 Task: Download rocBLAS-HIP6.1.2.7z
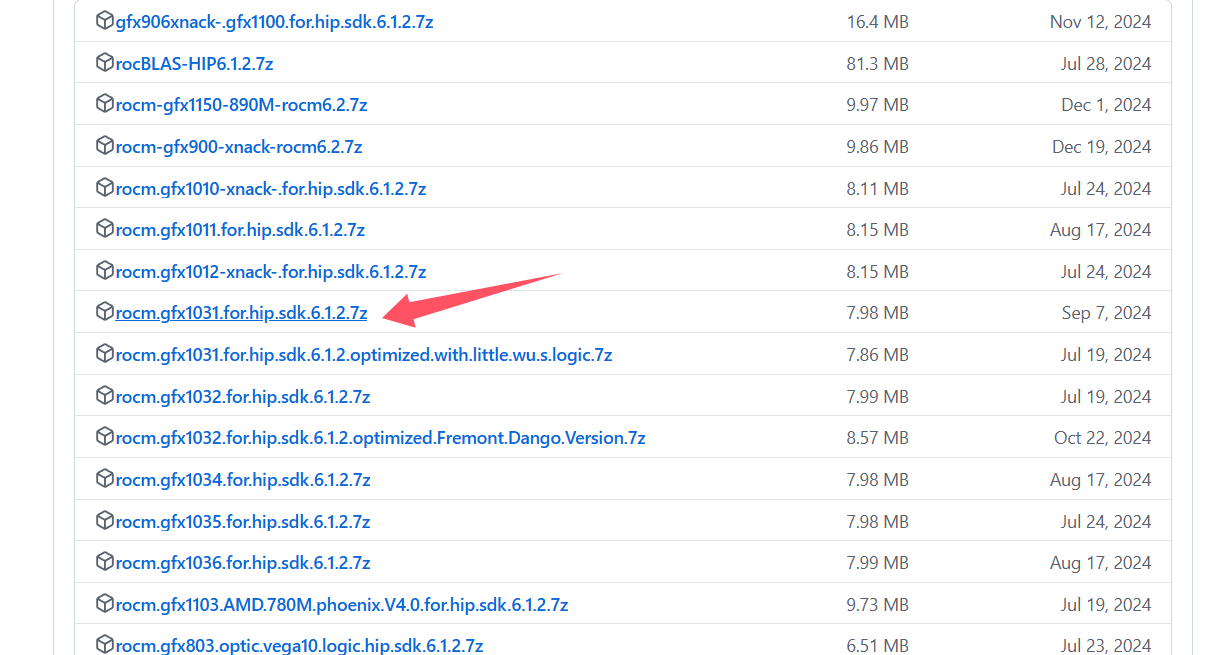tap(194, 64)
